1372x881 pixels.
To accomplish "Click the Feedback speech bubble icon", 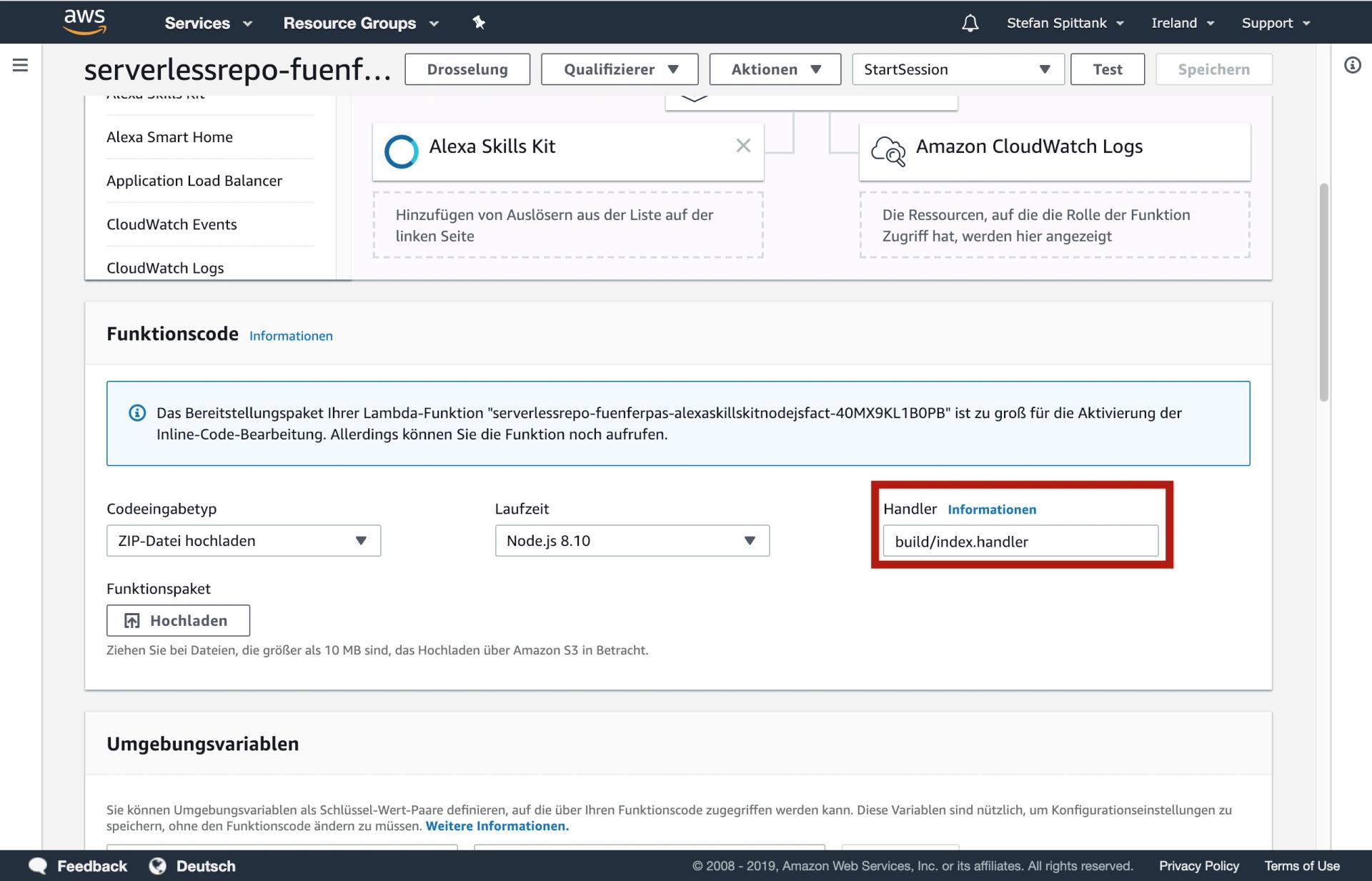I will pyautogui.click(x=38, y=866).
